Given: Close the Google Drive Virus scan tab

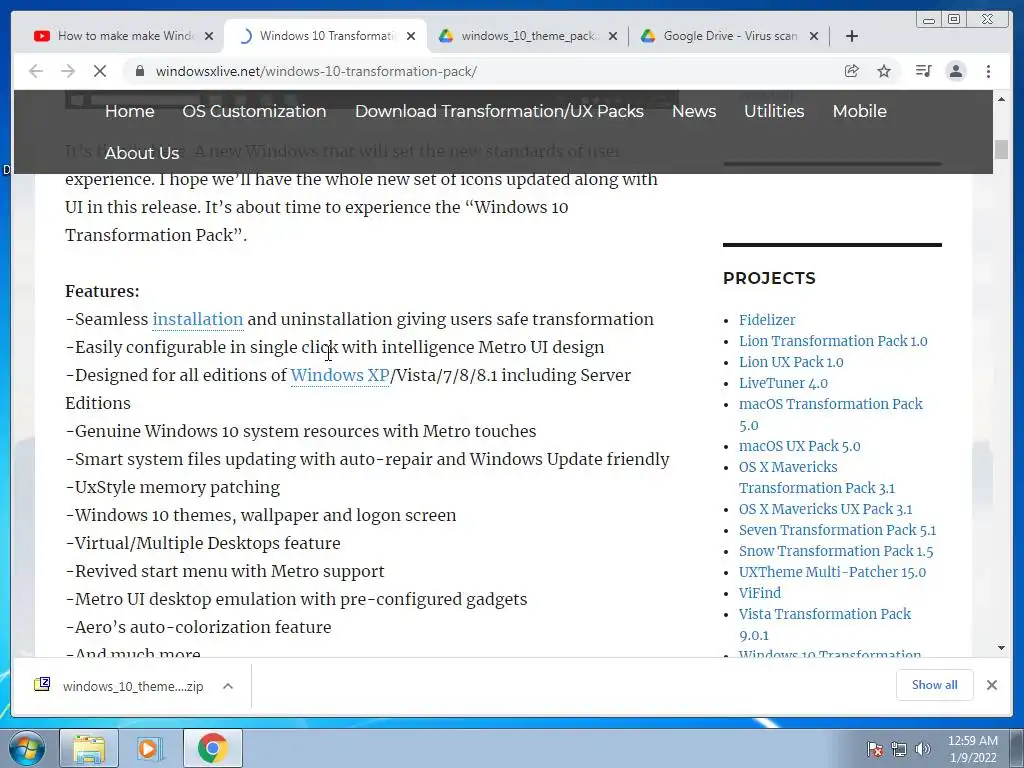Looking at the screenshot, I should coord(814,36).
